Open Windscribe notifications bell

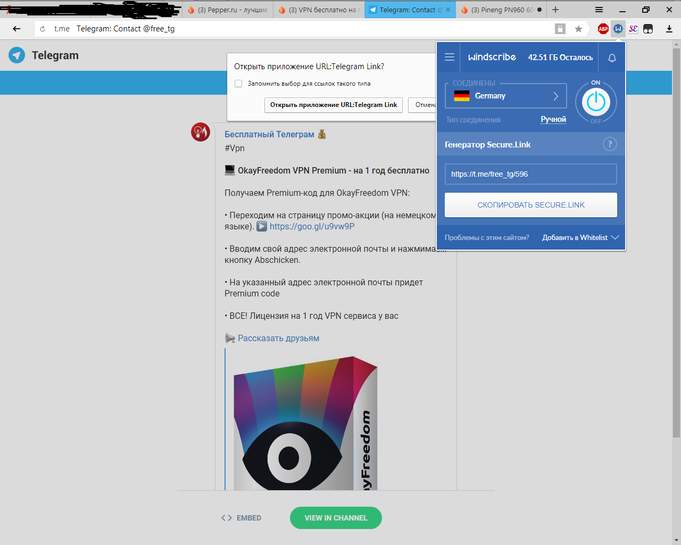click(612, 58)
